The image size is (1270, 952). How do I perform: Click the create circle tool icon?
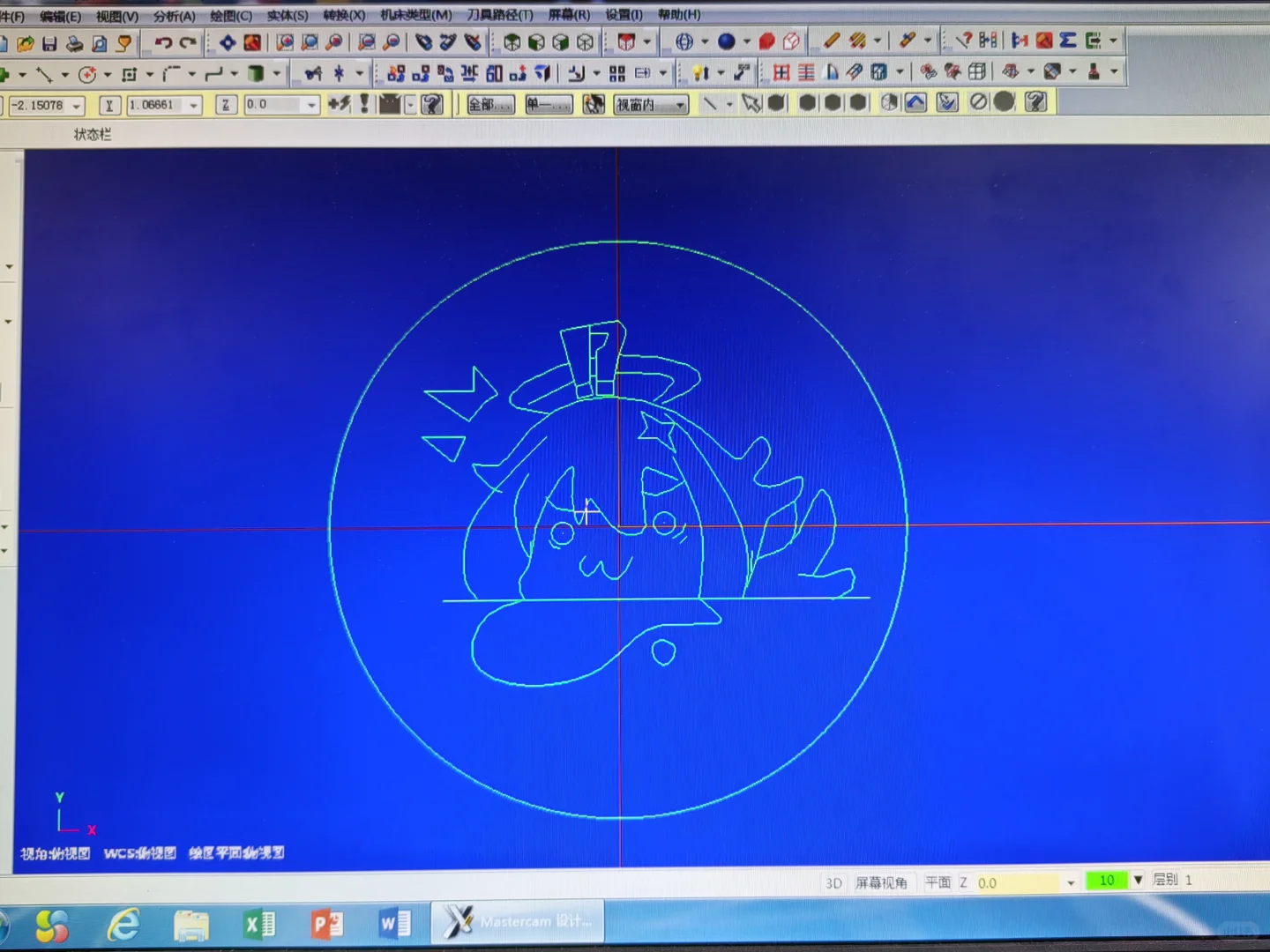(86, 74)
